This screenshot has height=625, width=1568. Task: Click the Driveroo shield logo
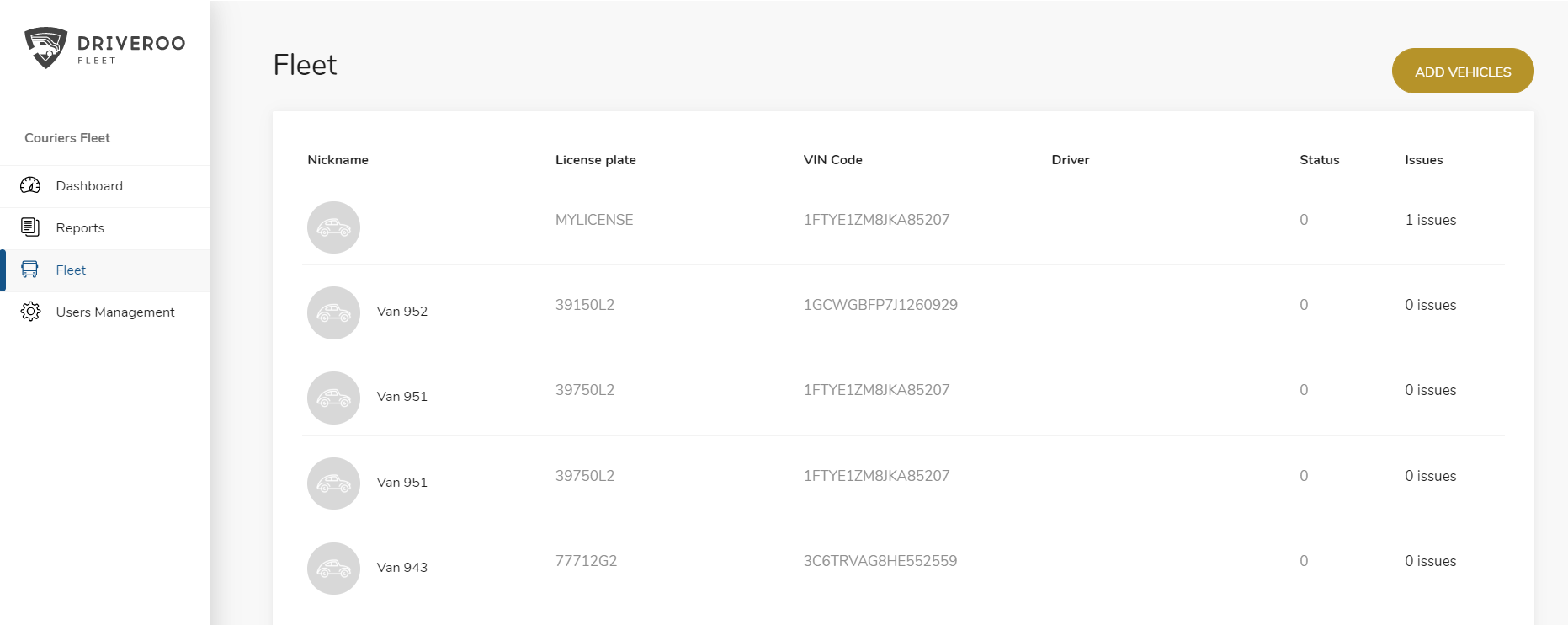(x=45, y=47)
